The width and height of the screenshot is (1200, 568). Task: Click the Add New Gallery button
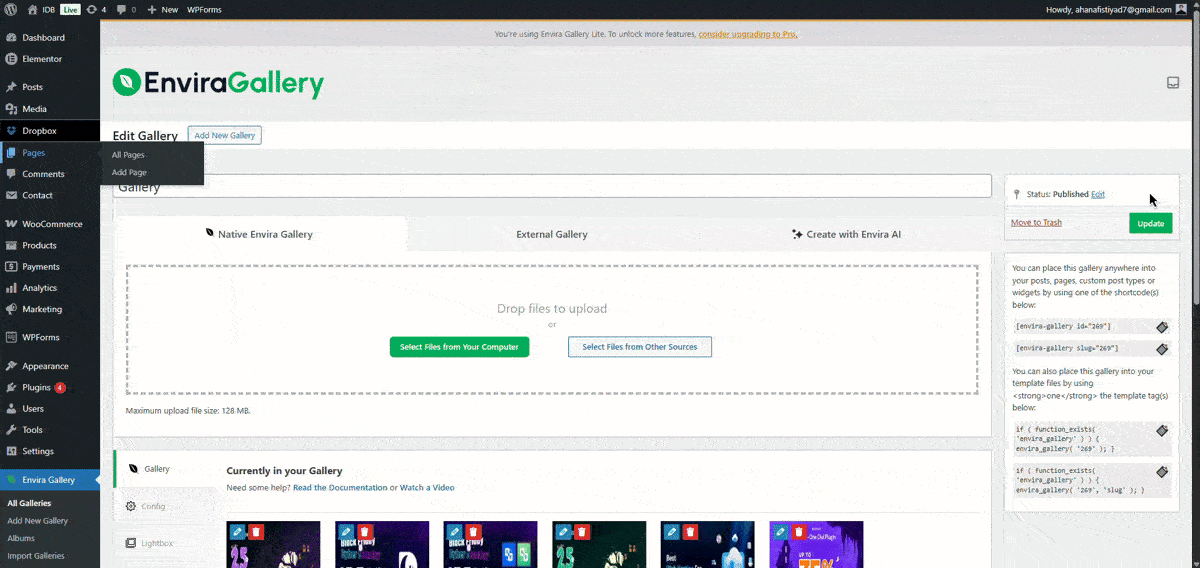click(x=224, y=135)
